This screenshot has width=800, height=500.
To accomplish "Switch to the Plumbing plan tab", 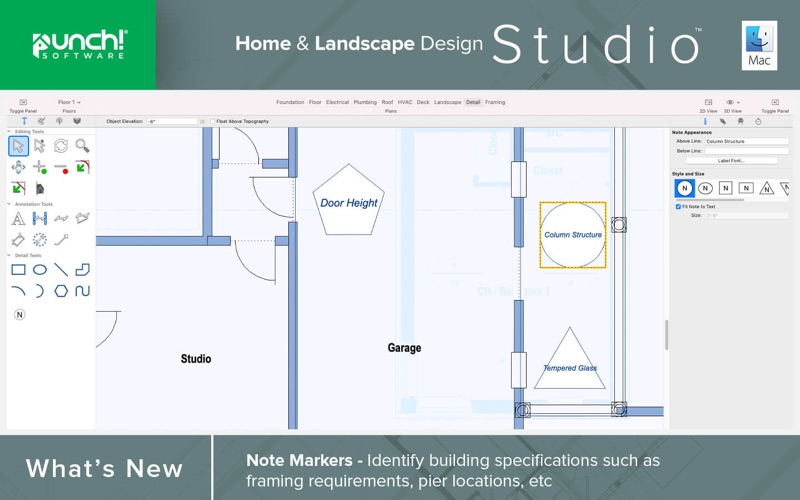I will 365,102.
